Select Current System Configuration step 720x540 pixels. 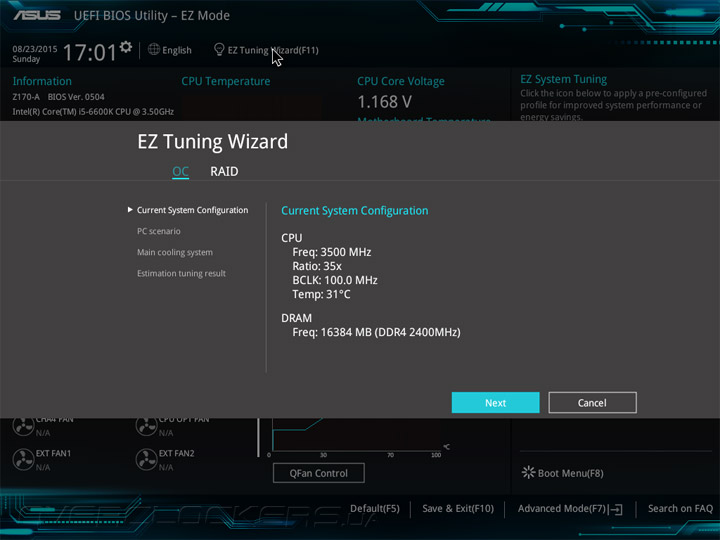pos(192,210)
